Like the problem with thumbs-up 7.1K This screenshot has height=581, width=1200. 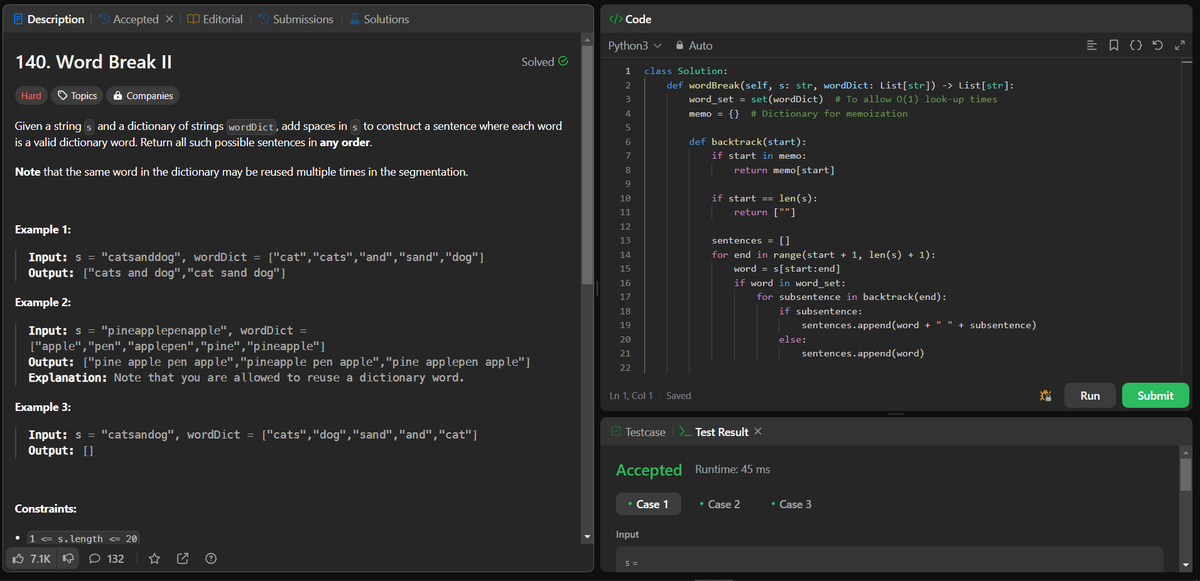coord(32,558)
